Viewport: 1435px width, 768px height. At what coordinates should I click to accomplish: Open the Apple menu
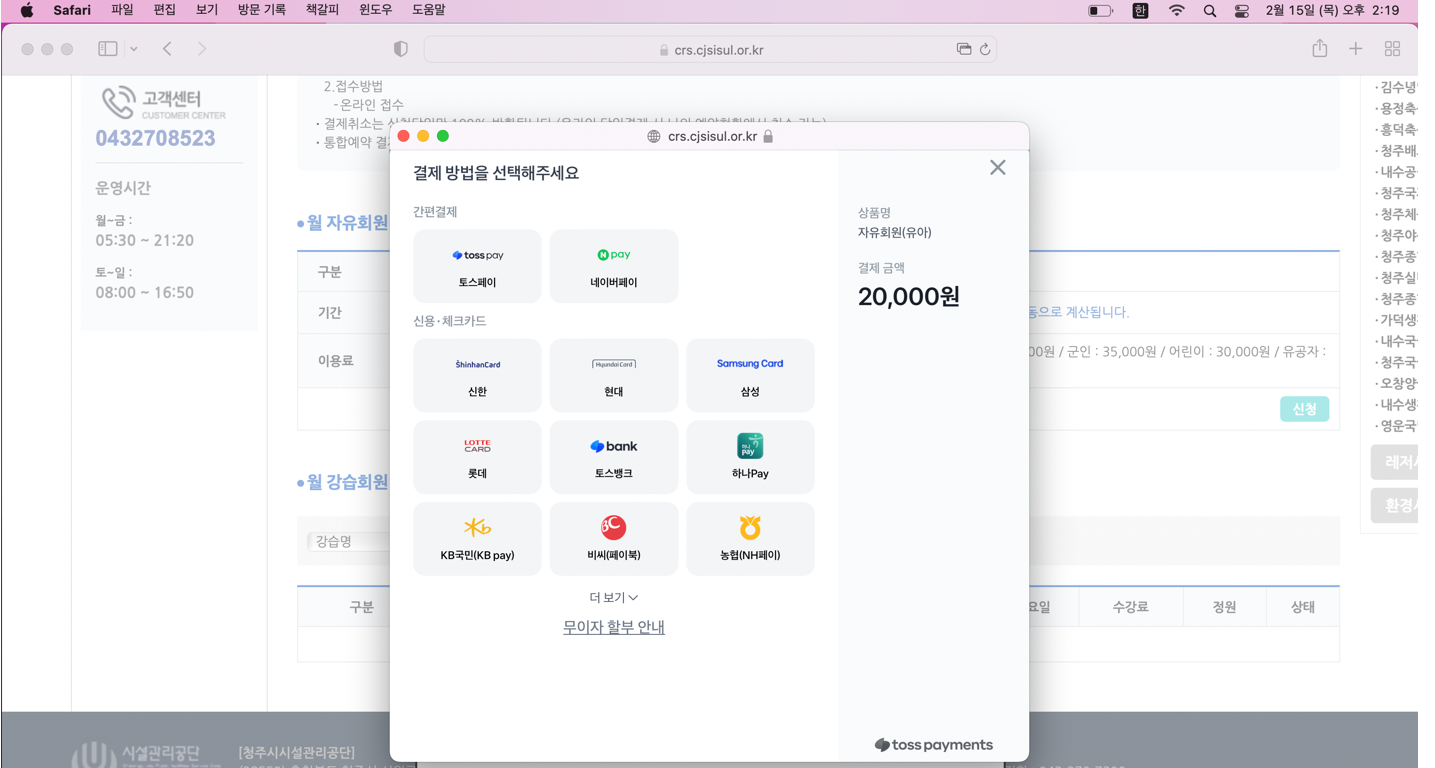point(27,10)
